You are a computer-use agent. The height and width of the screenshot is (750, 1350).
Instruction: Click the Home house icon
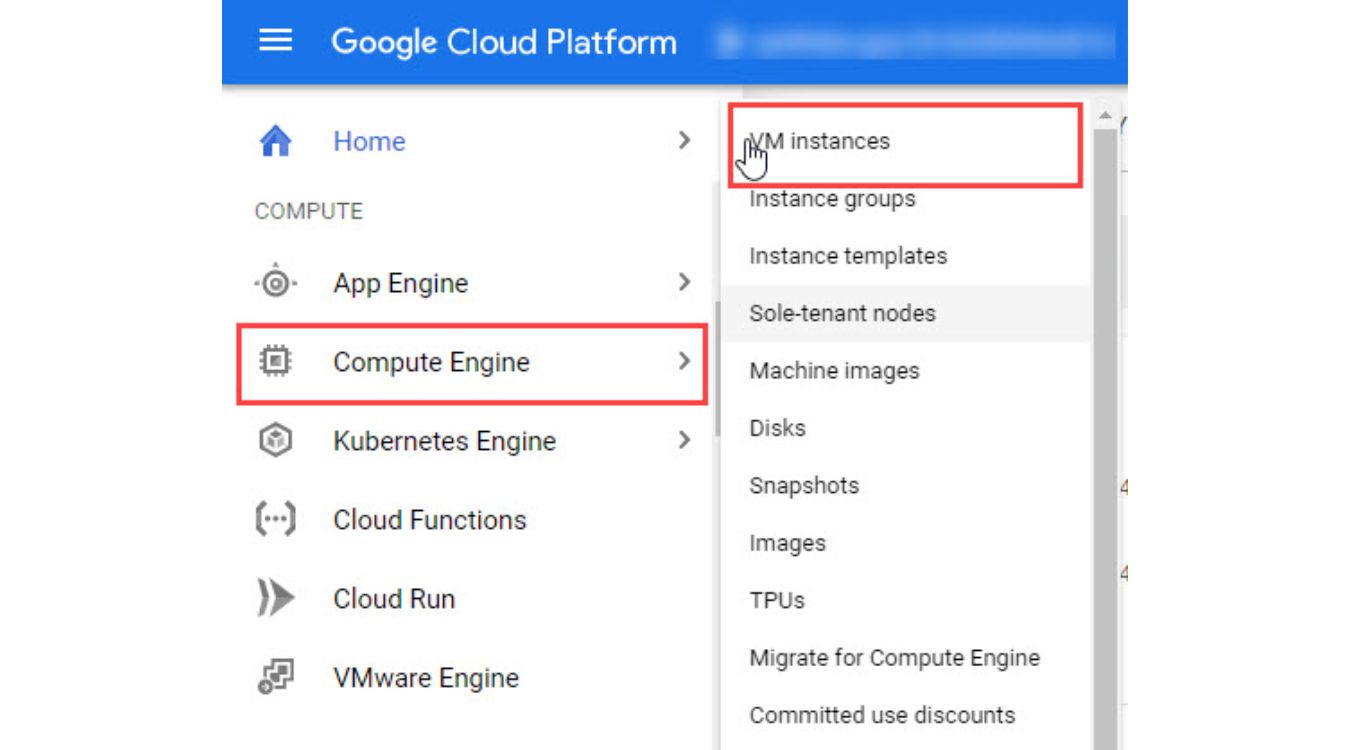point(275,142)
